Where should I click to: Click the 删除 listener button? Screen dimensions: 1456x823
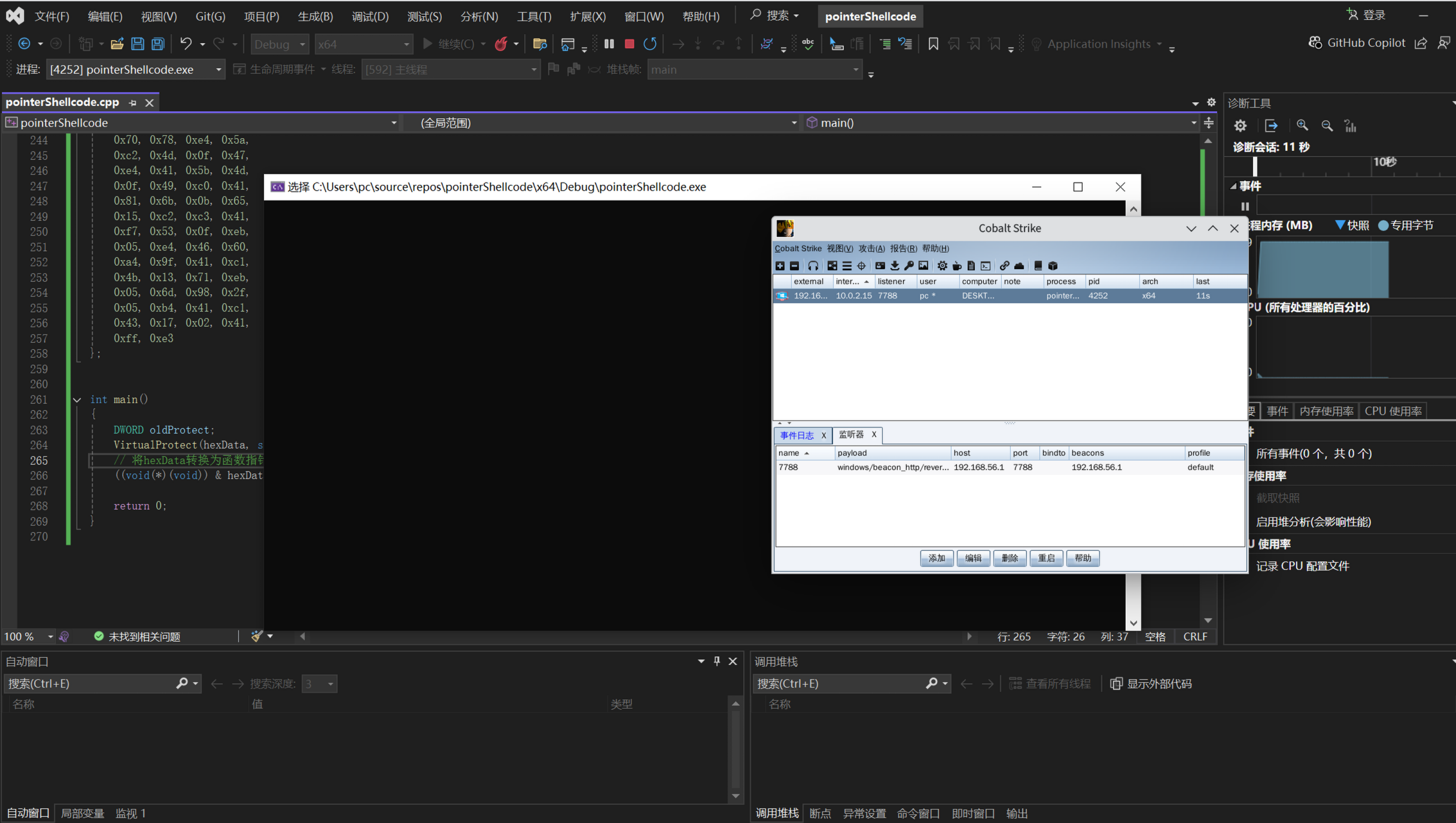pos(1010,558)
